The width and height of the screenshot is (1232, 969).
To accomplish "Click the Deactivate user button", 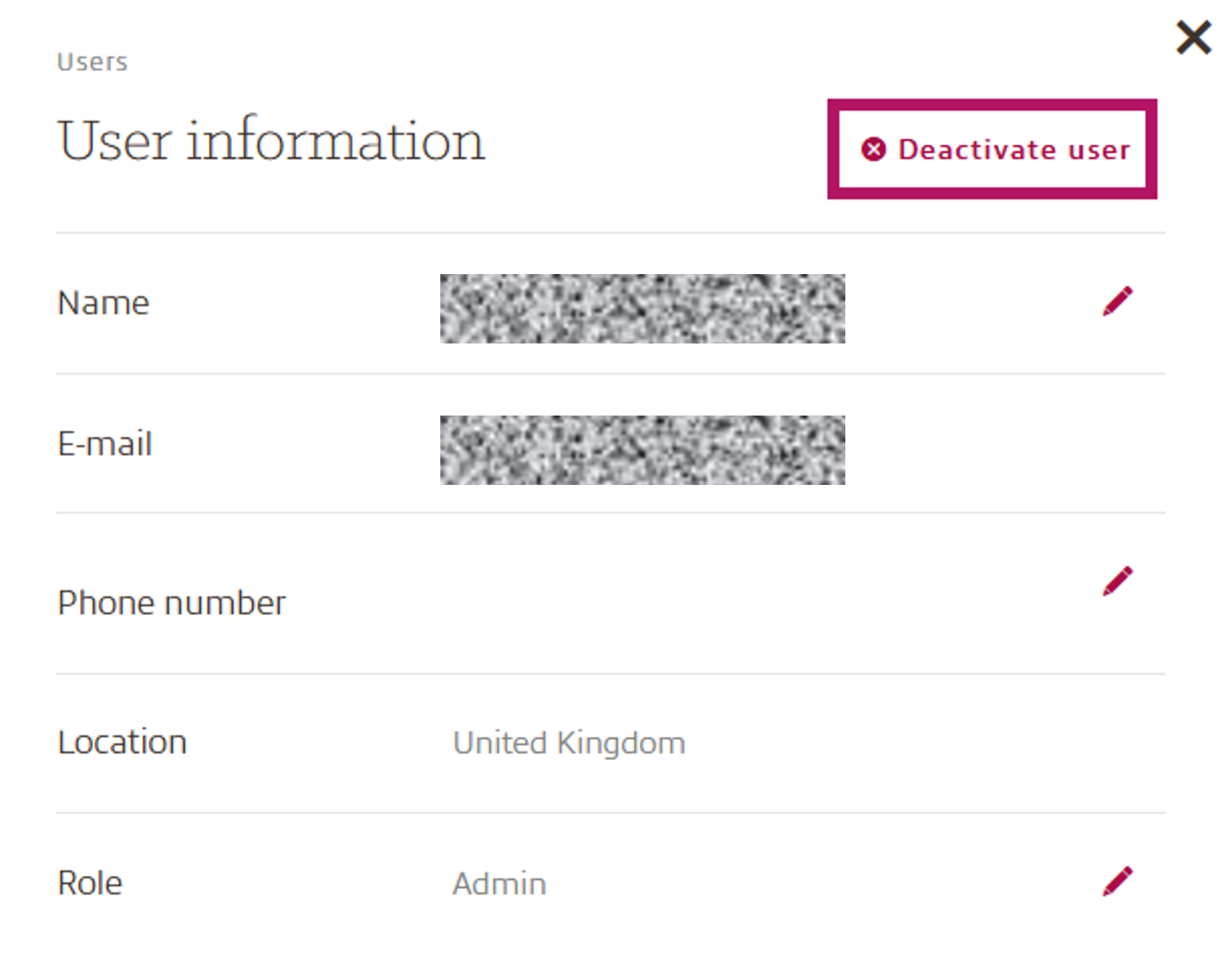I will coord(991,149).
